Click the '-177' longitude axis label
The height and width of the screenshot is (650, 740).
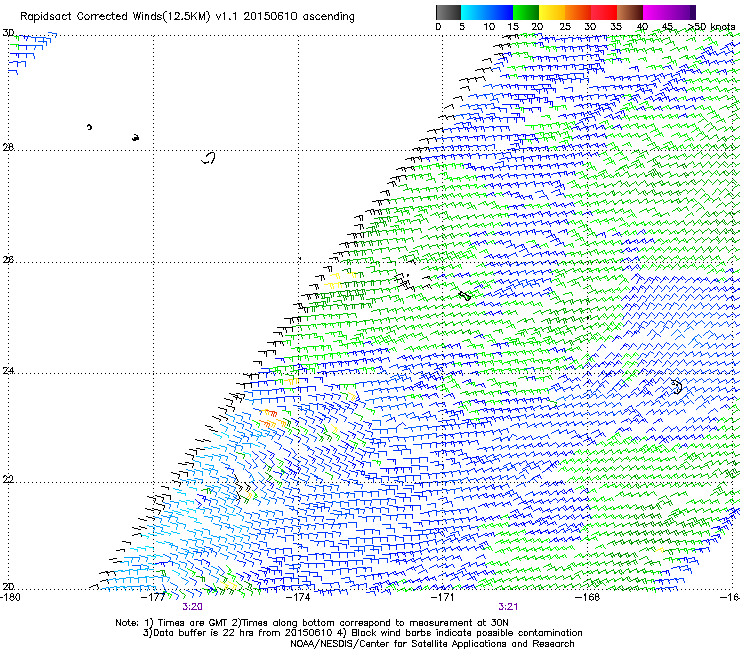pyautogui.click(x=153, y=597)
